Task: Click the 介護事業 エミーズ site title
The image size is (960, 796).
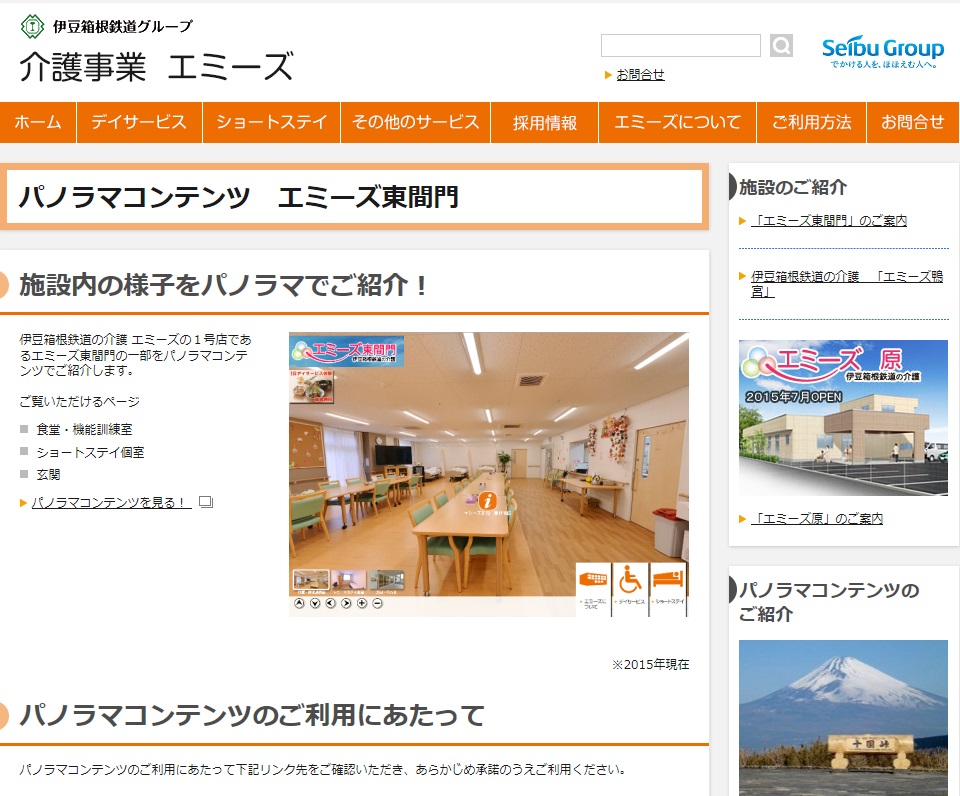Action: point(157,67)
